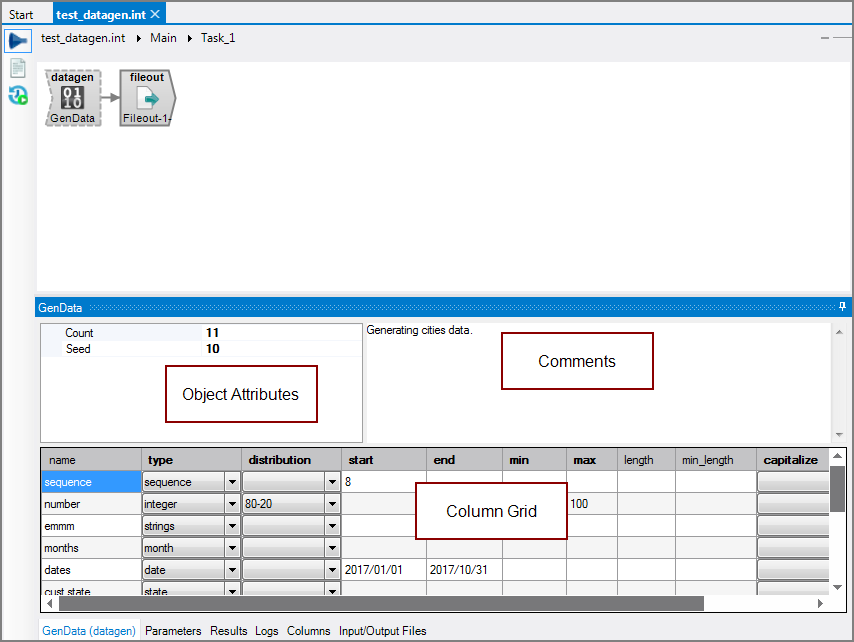
Task: Open the Parameters tab
Action: click(x=173, y=631)
